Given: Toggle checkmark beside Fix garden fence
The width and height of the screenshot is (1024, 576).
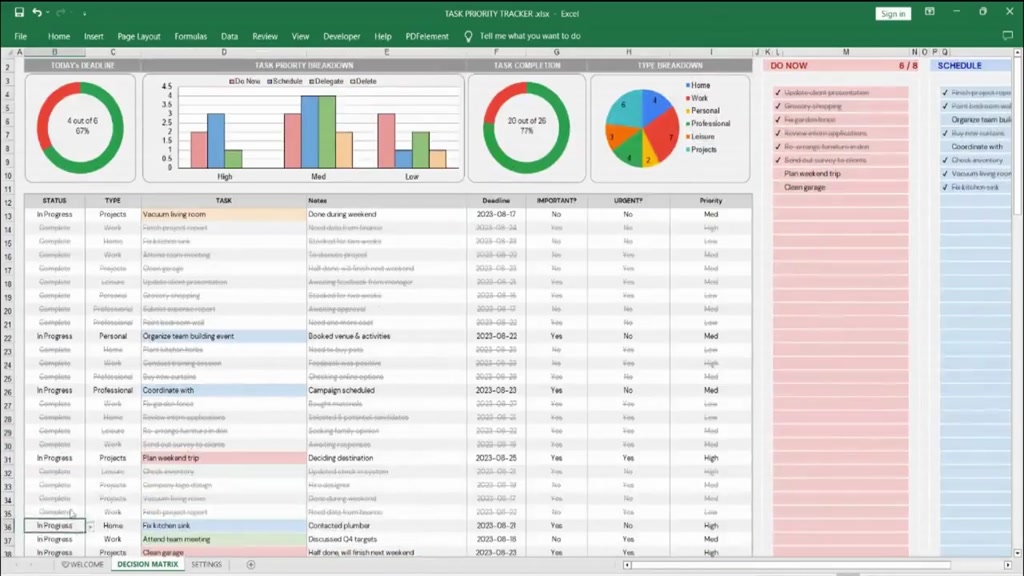Looking at the screenshot, I should pos(778,120).
